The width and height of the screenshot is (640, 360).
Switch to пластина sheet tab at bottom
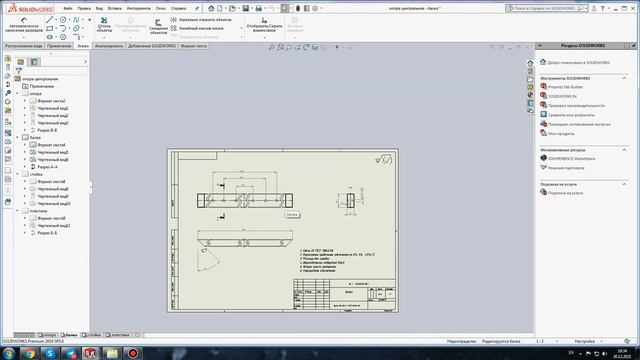tap(118, 335)
